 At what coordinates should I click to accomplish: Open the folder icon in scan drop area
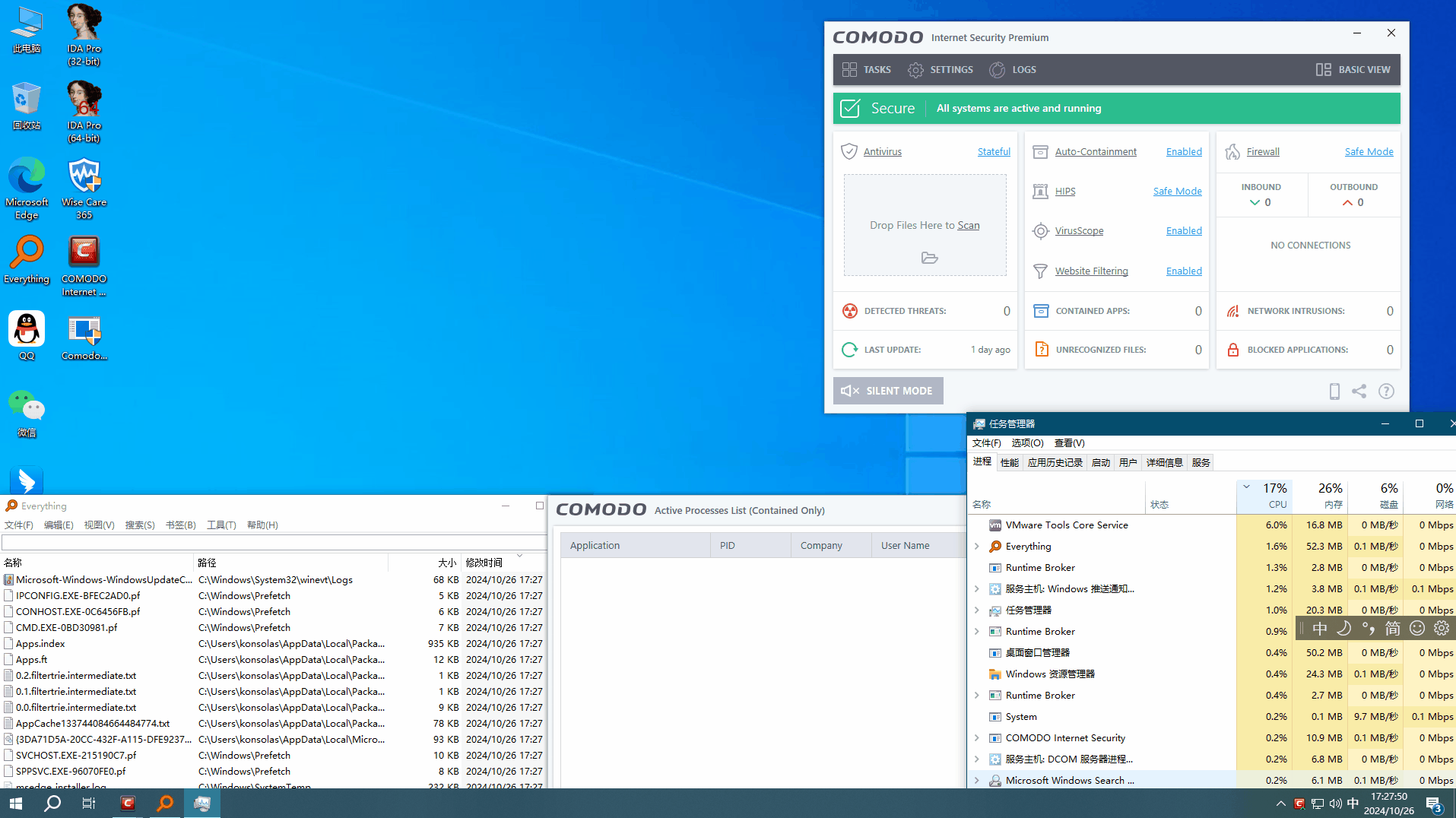click(929, 258)
